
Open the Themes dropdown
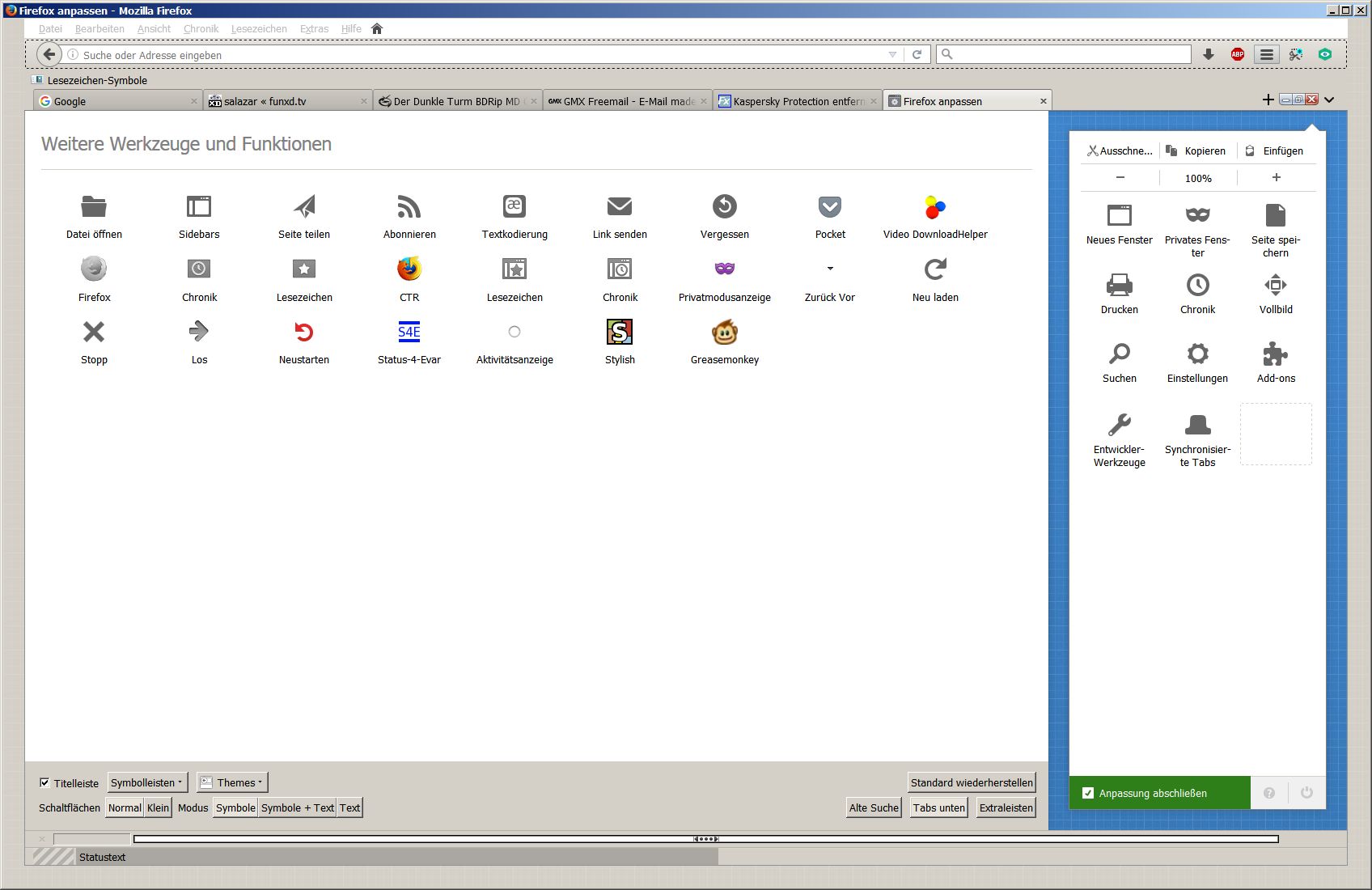(x=232, y=782)
